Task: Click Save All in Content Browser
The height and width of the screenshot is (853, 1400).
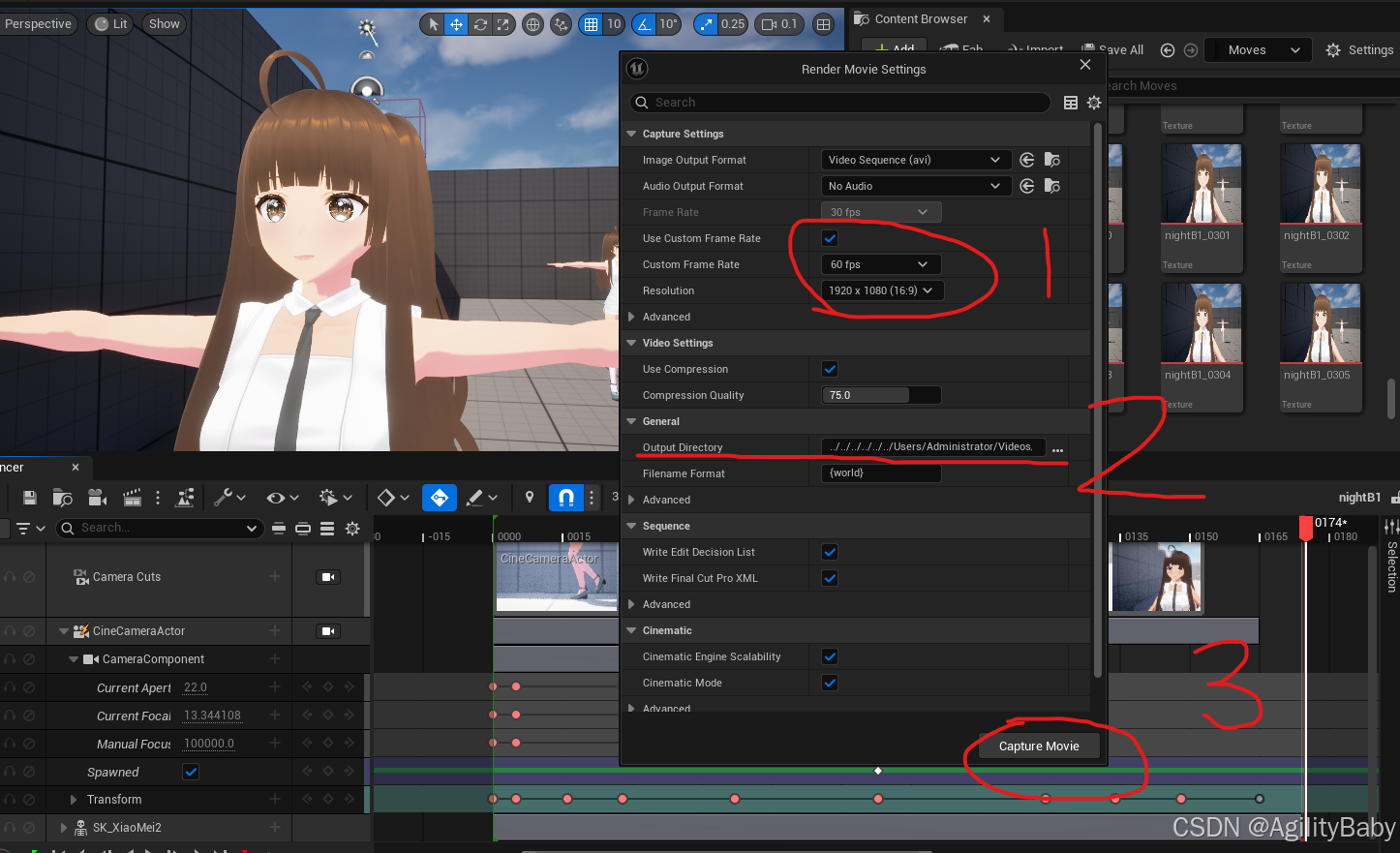Action: click(1112, 49)
